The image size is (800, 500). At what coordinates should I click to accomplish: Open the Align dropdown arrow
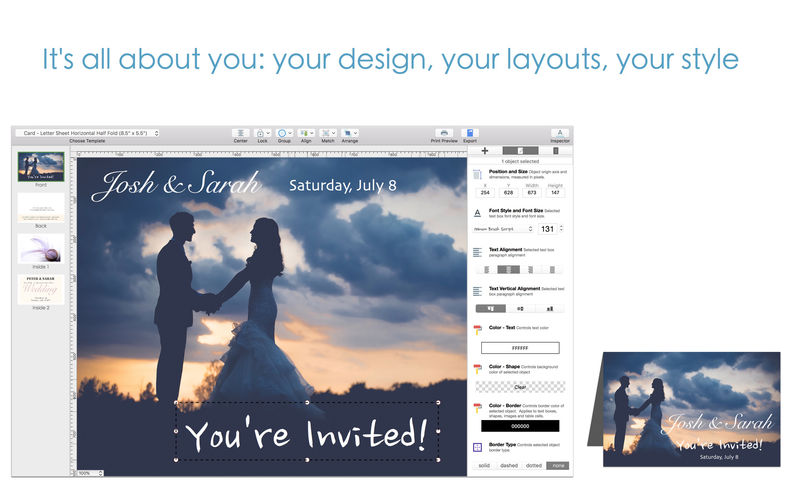(312, 133)
